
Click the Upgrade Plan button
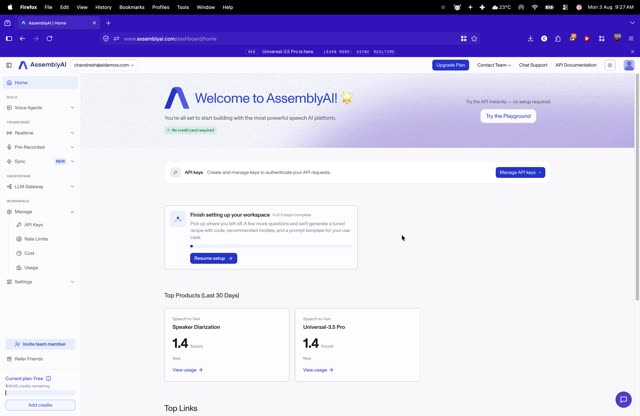[x=450, y=65]
